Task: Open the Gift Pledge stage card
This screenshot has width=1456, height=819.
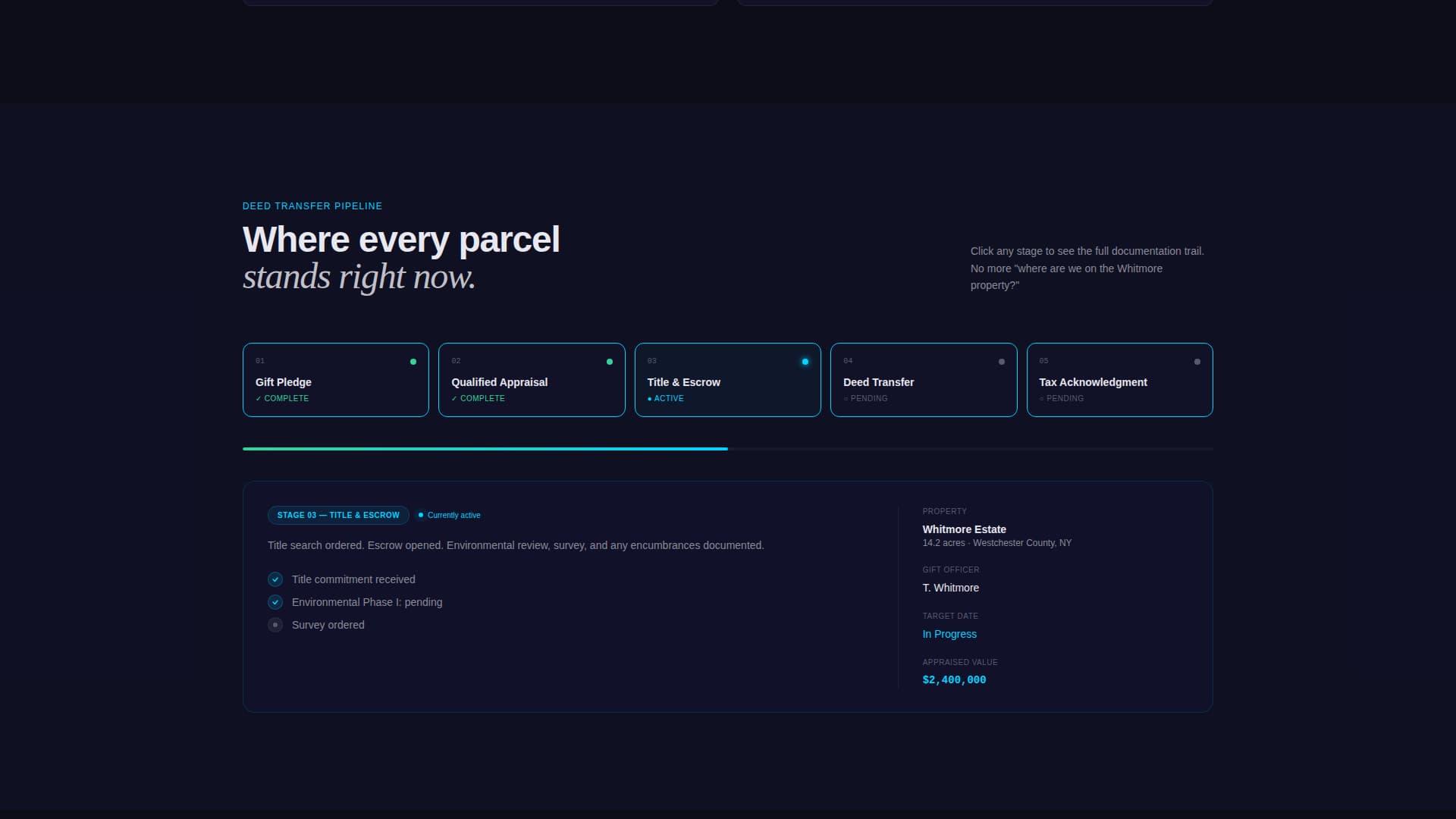Action: tap(336, 380)
